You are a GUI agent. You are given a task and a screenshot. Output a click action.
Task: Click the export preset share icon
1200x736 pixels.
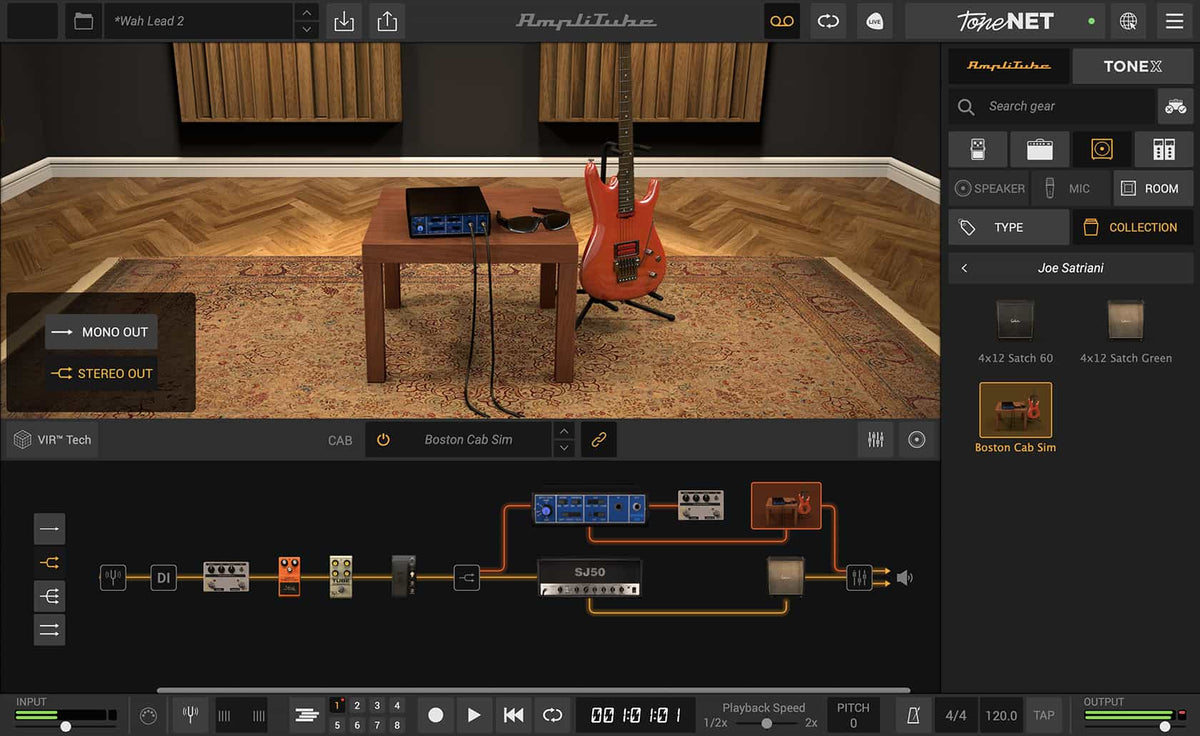[x=387, y=21]
